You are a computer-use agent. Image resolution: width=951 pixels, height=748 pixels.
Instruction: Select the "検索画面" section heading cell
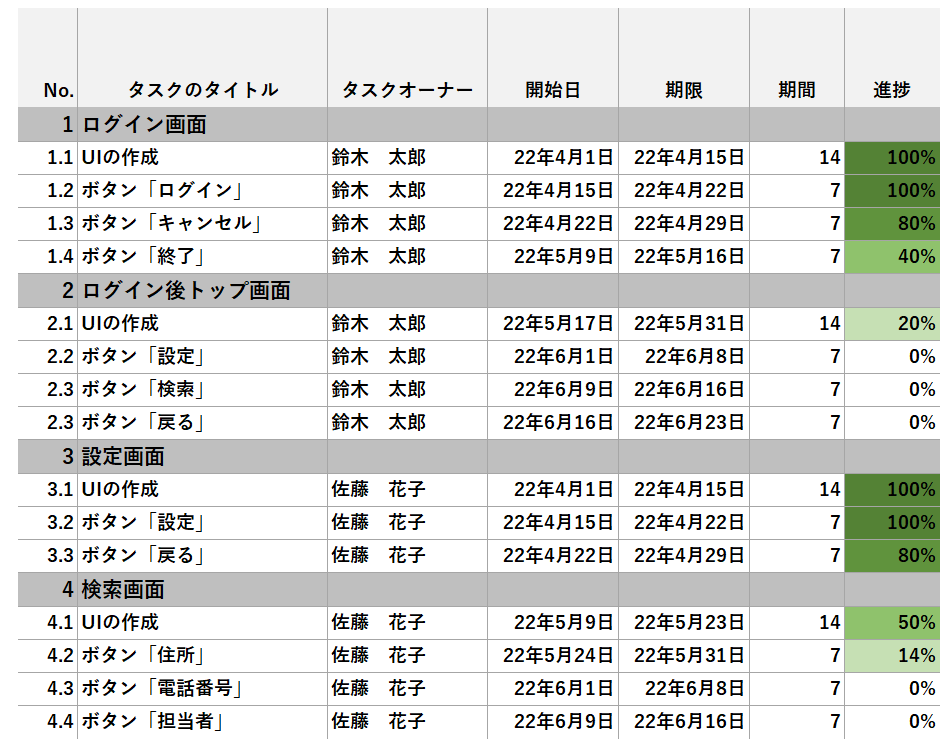point(123,589)
